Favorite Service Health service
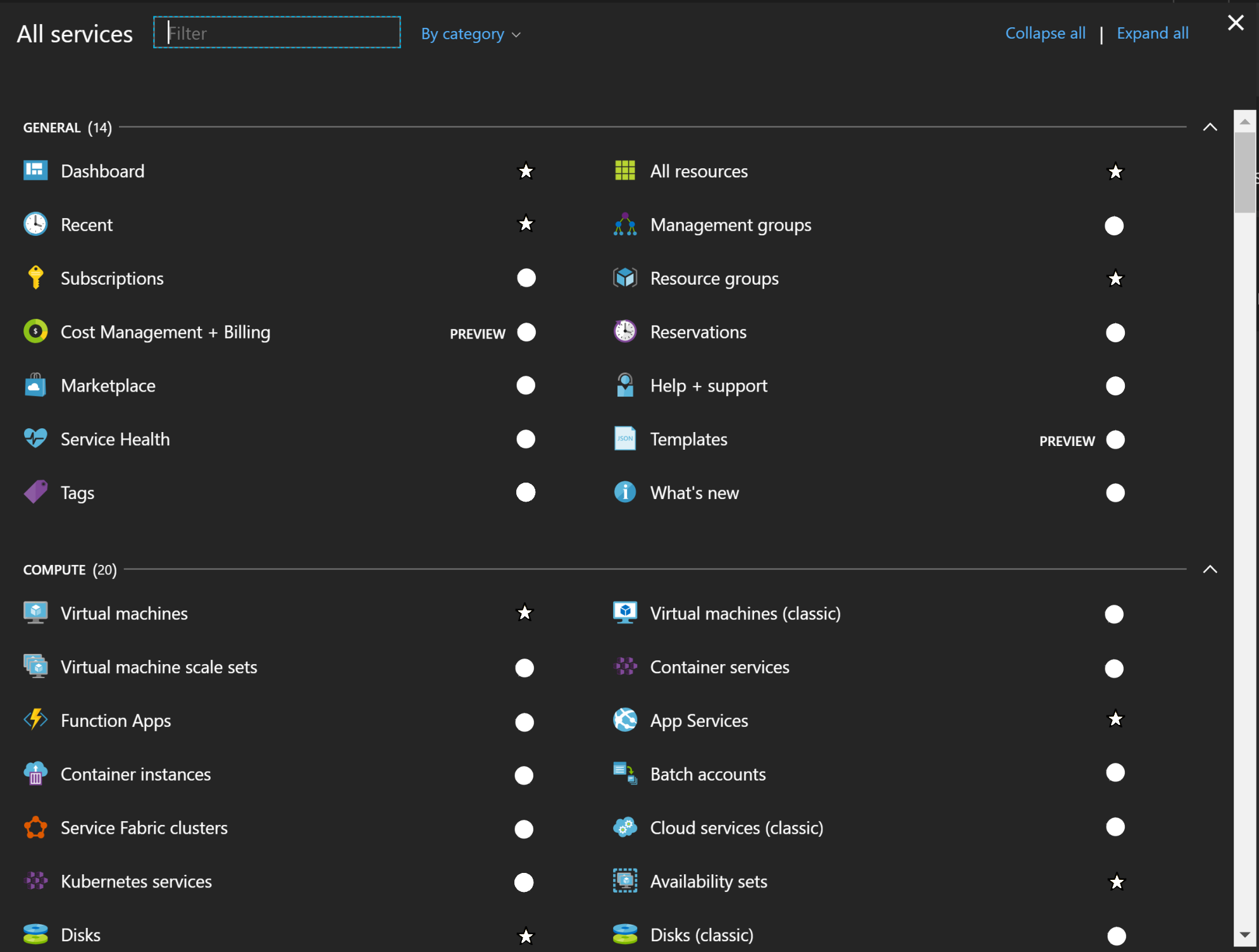Viewport: 1259px width, 952px height. 525,439
